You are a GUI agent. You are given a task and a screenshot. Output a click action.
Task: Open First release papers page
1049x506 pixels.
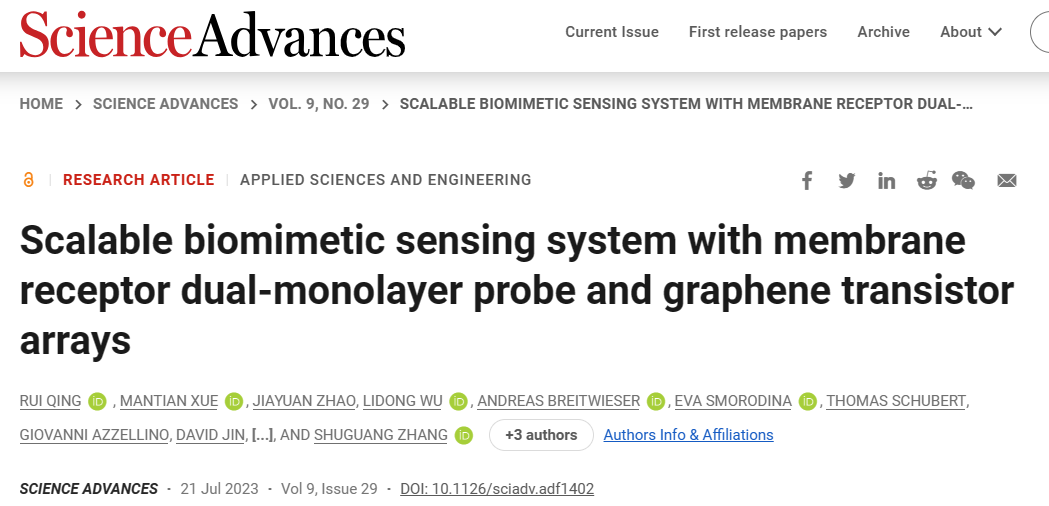click(758, 32)
